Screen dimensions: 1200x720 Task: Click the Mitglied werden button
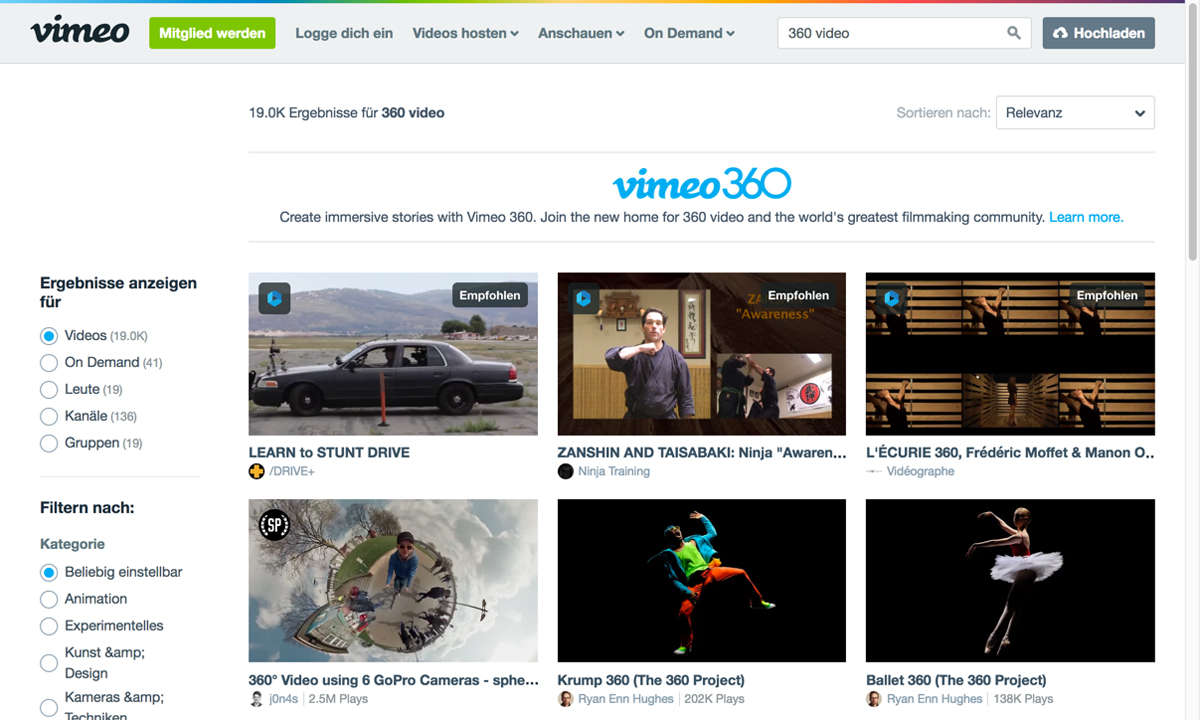pyautogui.click(x=212, y=33)
